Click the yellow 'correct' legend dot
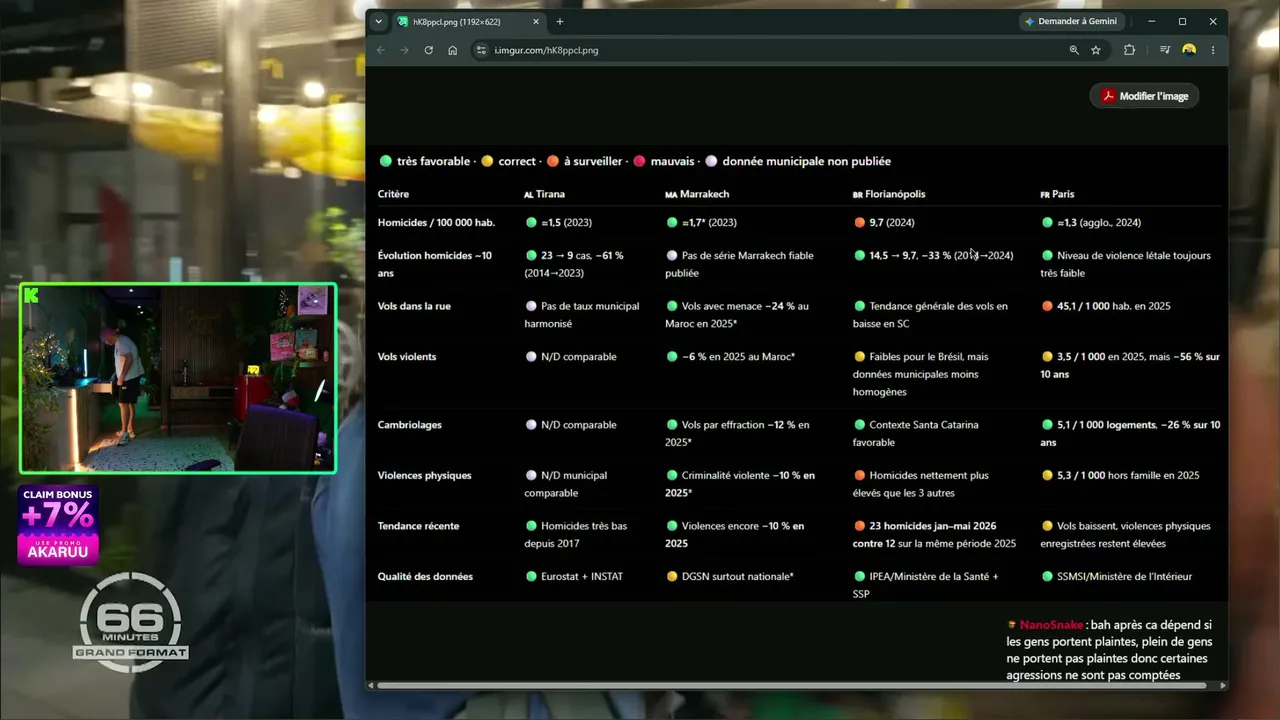The width and height of the screenshot is (1280, 720). point(487,161)
